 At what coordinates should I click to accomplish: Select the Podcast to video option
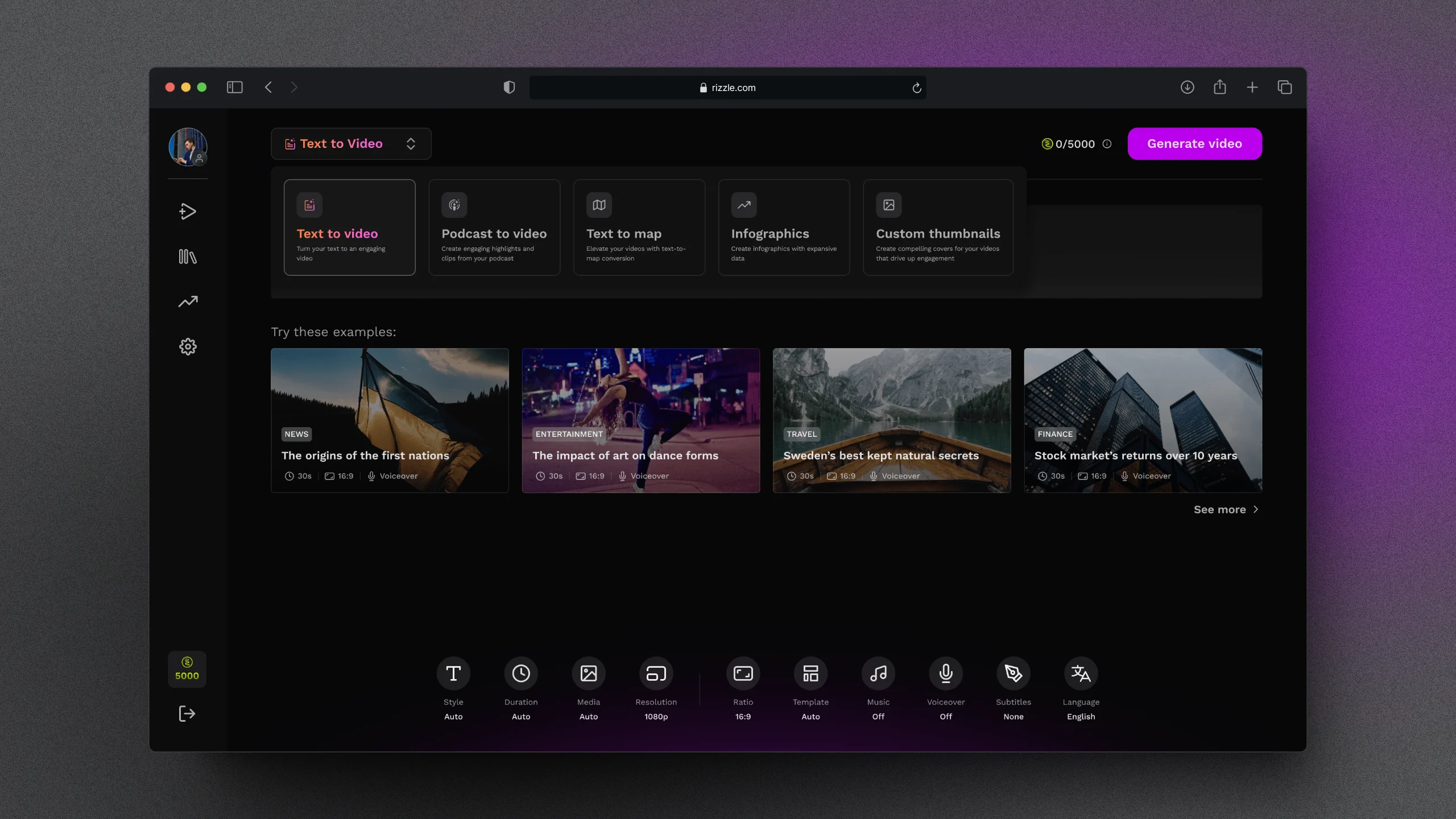(494, 227)
